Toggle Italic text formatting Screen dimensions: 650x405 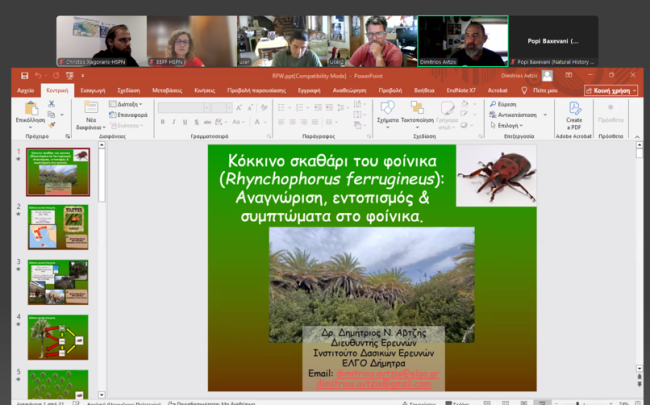click(172, 121)
